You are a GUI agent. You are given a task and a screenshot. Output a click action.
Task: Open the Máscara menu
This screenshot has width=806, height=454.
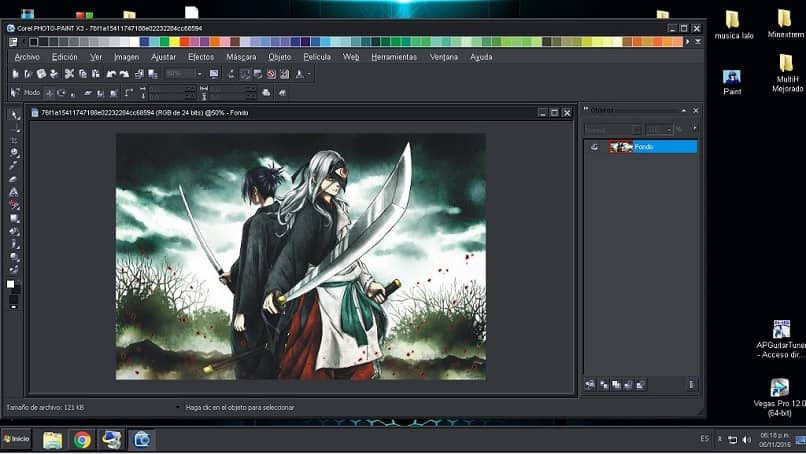(x=241, y=57)
